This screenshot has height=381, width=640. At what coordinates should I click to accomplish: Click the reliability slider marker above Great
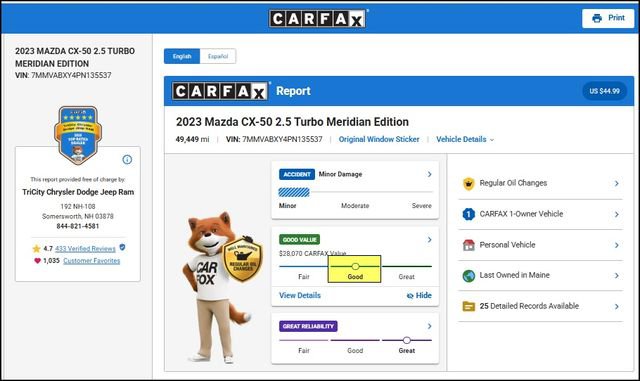pos(407,340)
